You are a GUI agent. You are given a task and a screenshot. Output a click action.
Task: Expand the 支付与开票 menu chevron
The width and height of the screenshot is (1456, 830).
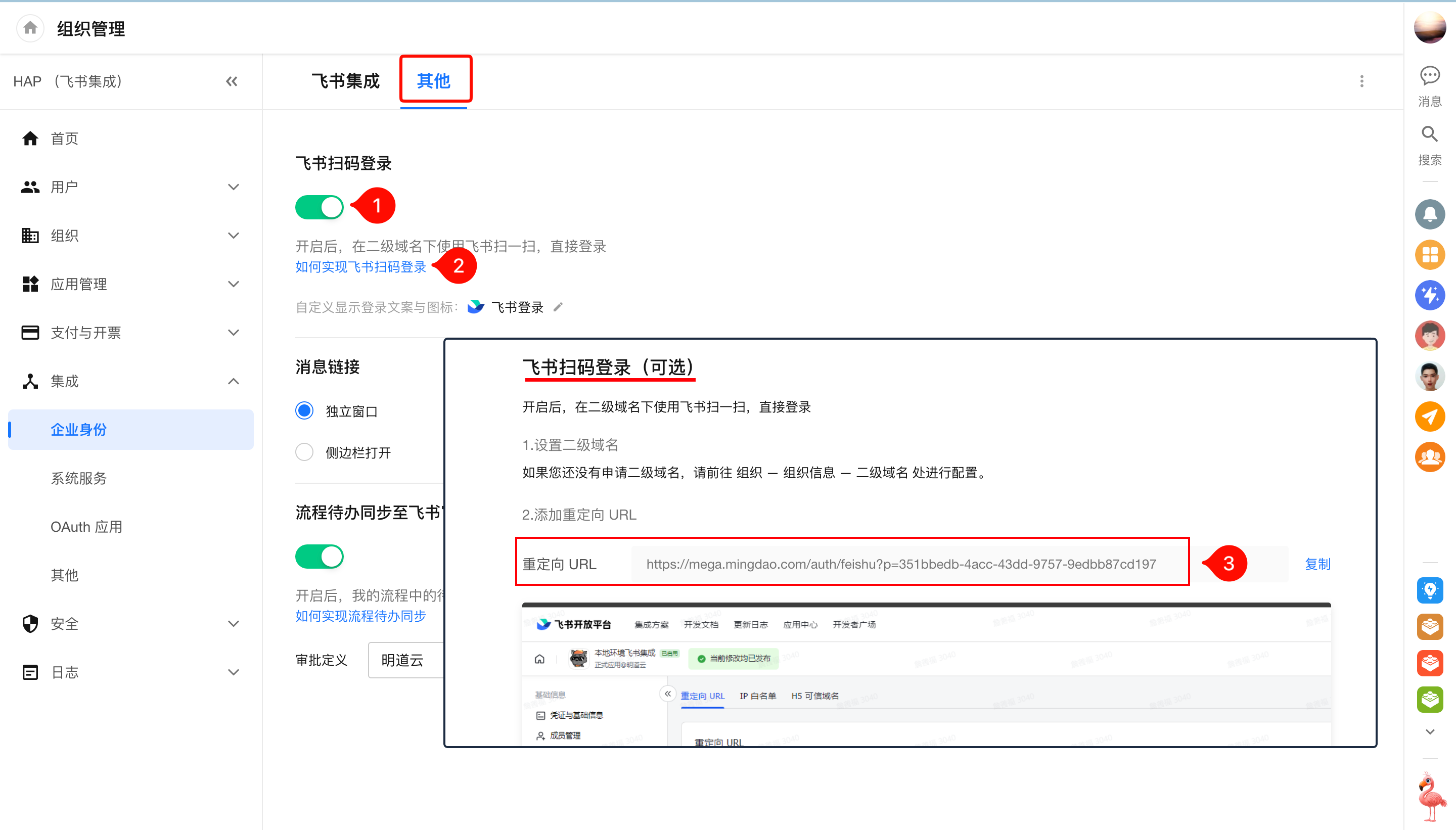[x=233, y=332]
